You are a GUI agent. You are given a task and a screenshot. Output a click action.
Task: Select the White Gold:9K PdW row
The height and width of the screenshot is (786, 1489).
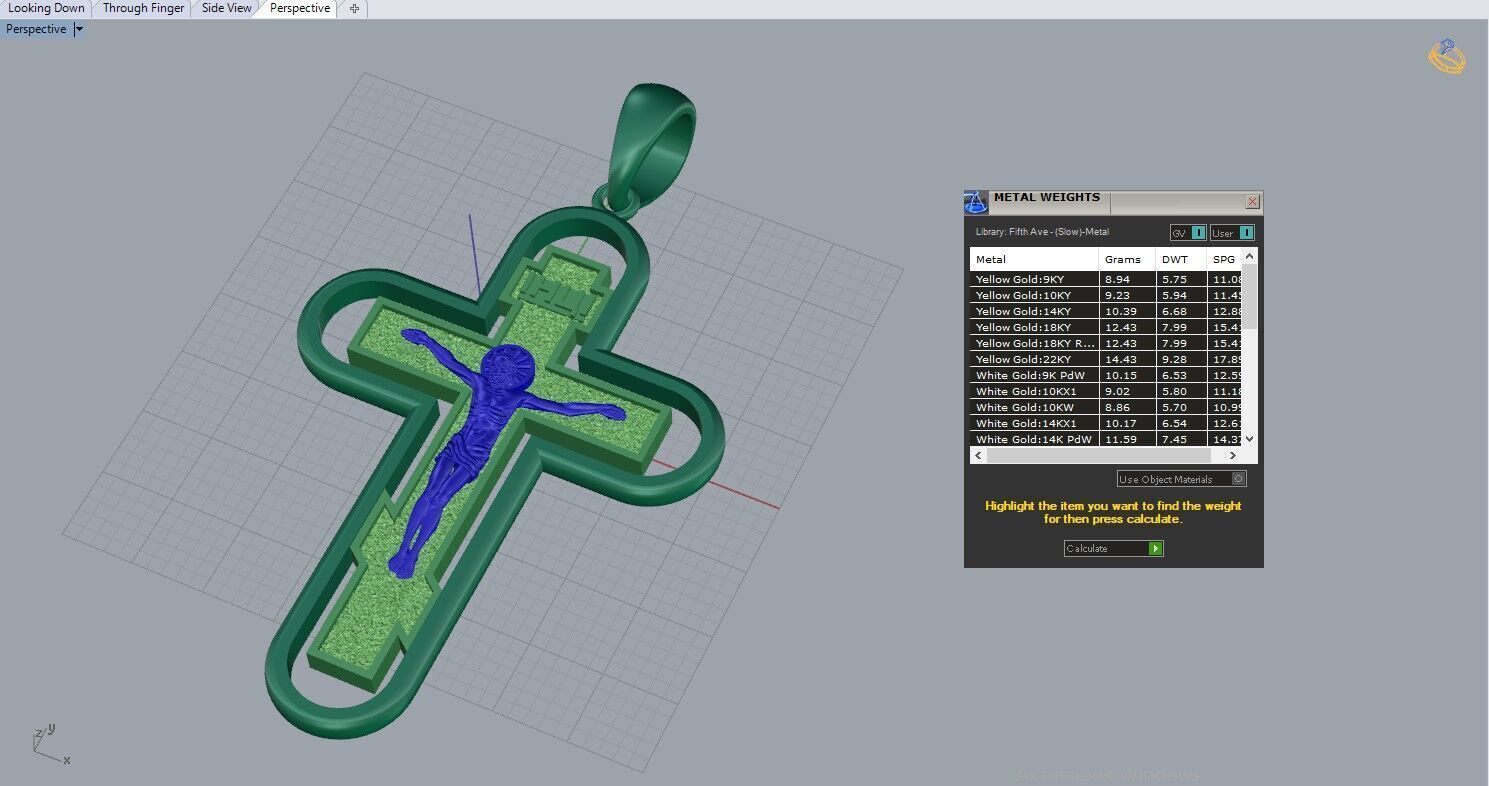tap(1105, 375)
